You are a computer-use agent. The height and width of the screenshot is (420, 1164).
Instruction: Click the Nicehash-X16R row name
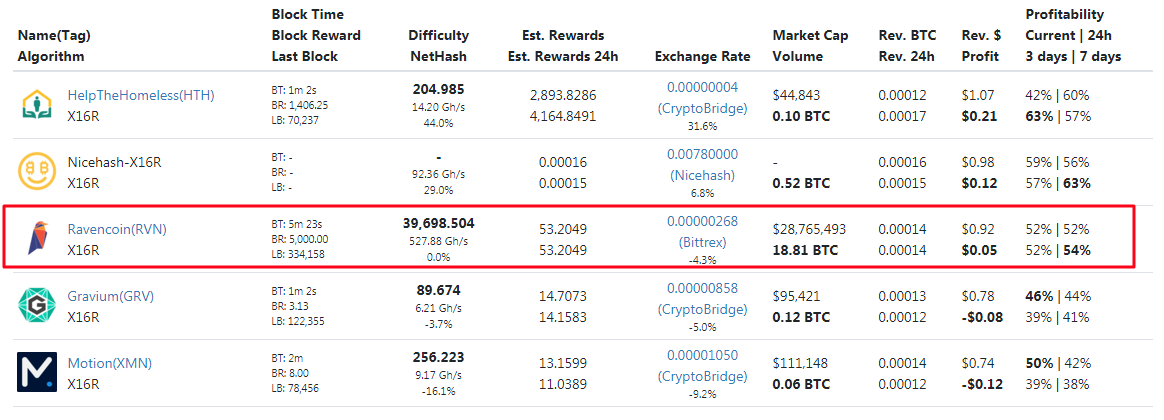click(117, 162)
